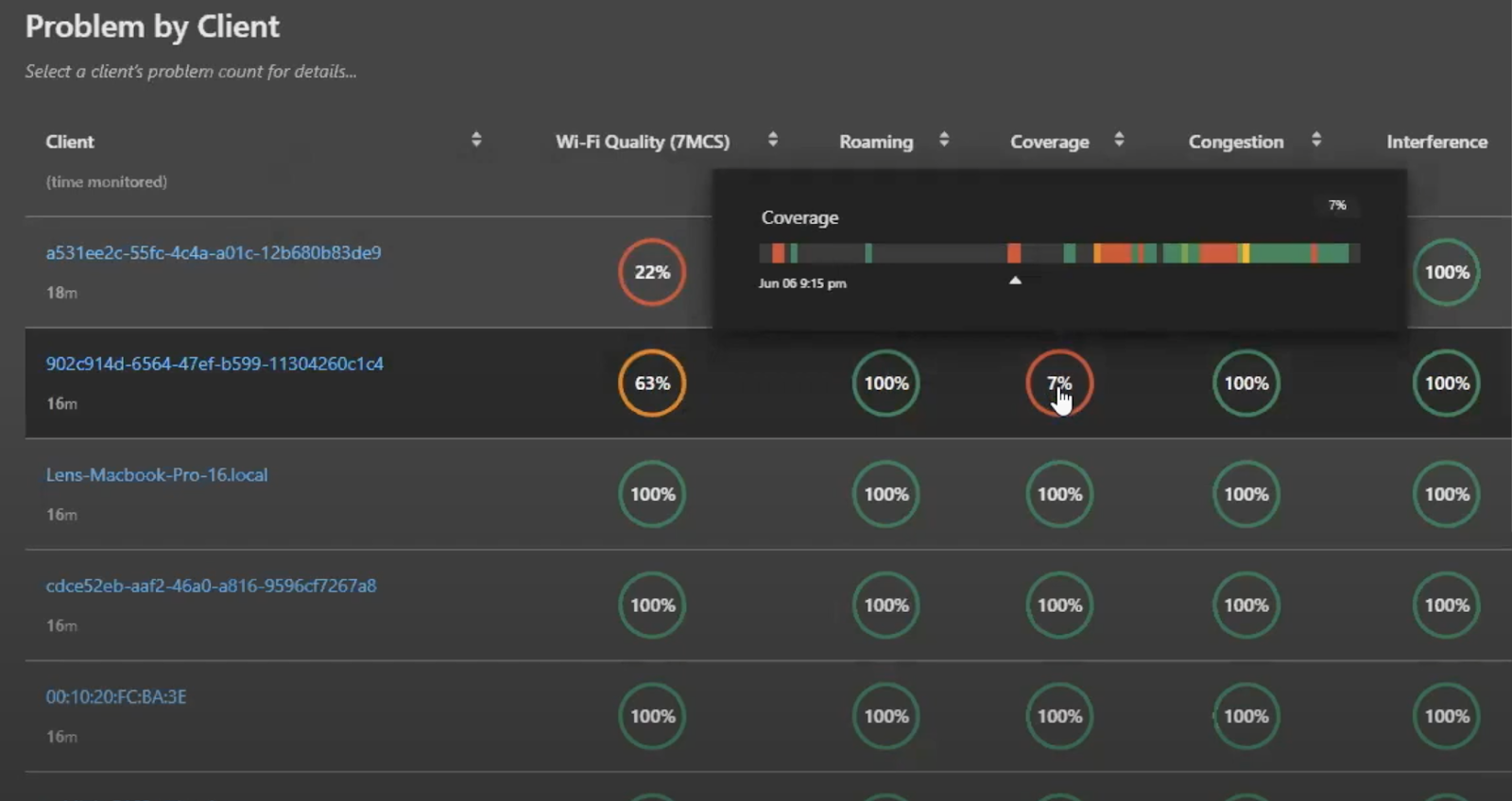
Task: Click 100% Congestion circle for Lens-Macbook-Pro-16.local
Action: tap(1246, 494)
